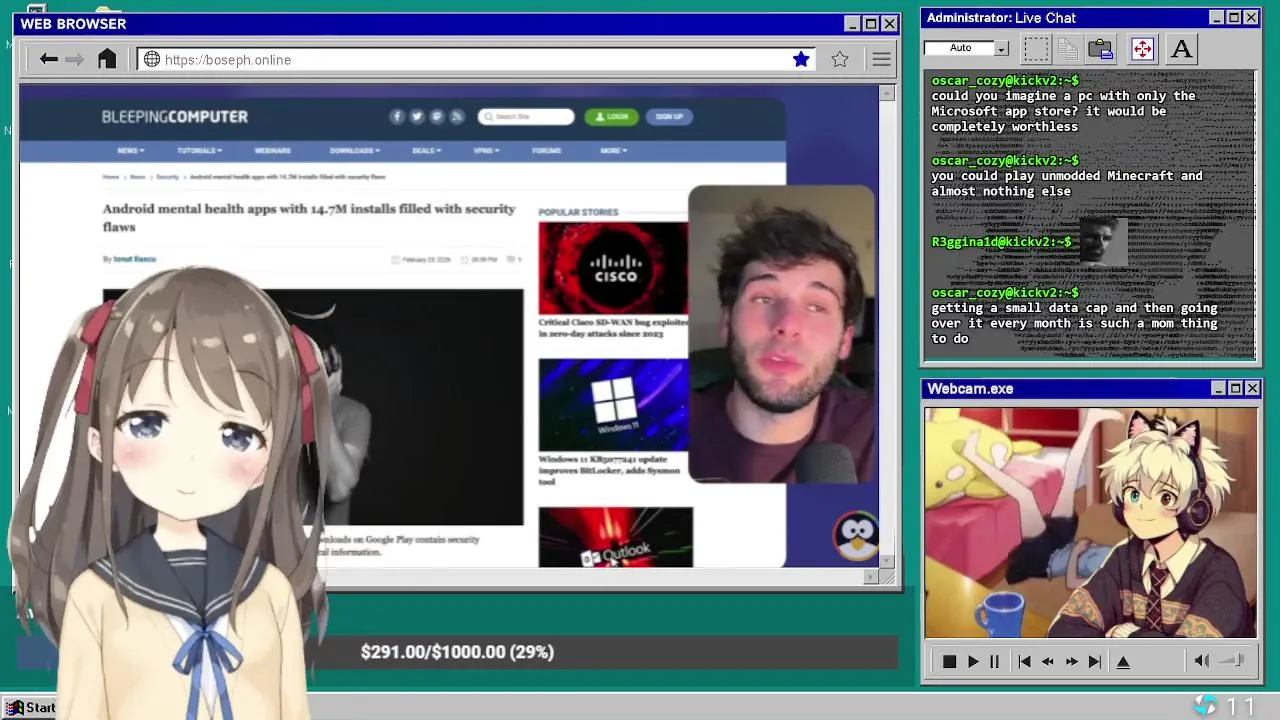Click the taskbar clock
This screenshot has width=1280, height=720.
click(1240, 706)
